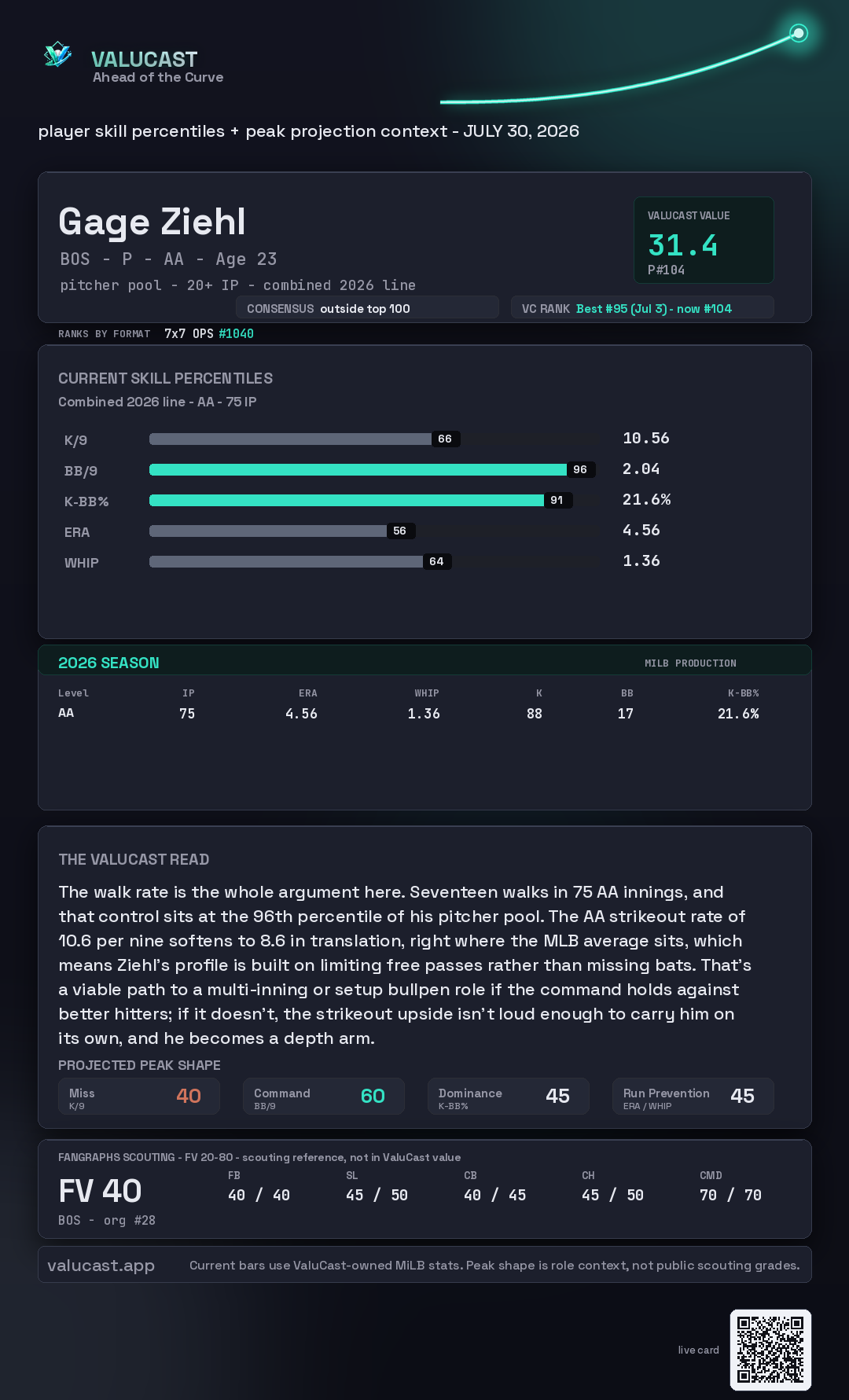Image resolution: width=849 pixels, height=1400 pixels.
Task: Open the valucast.app link
Action: 101,1265
